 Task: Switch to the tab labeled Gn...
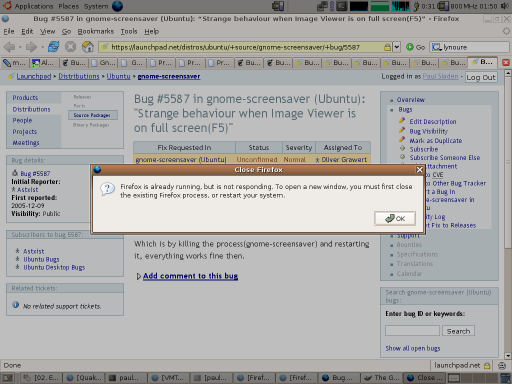pyautogui.click(x=104, y=63)
